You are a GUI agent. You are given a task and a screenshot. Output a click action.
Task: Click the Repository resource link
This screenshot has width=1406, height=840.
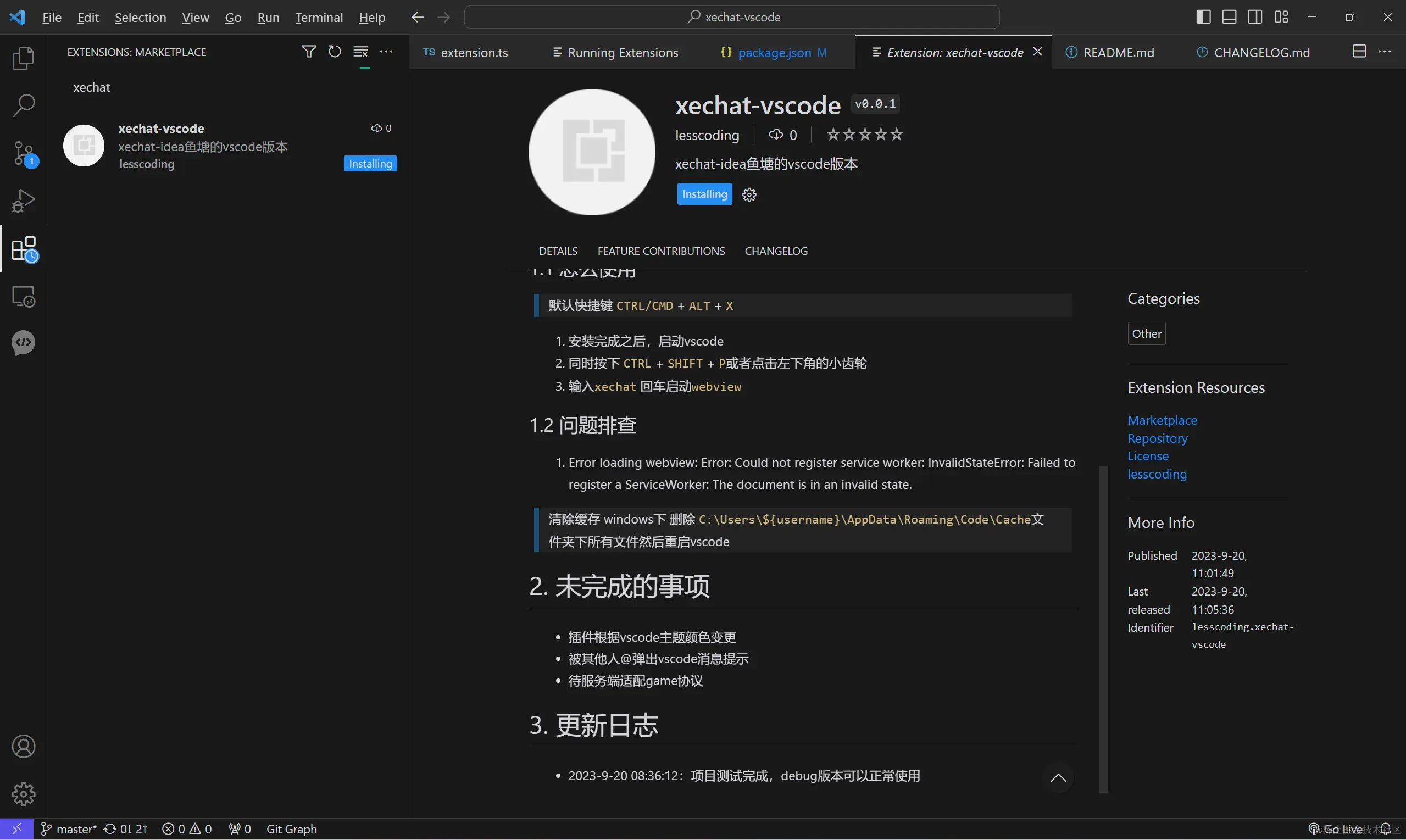[x=1158, y=438]
